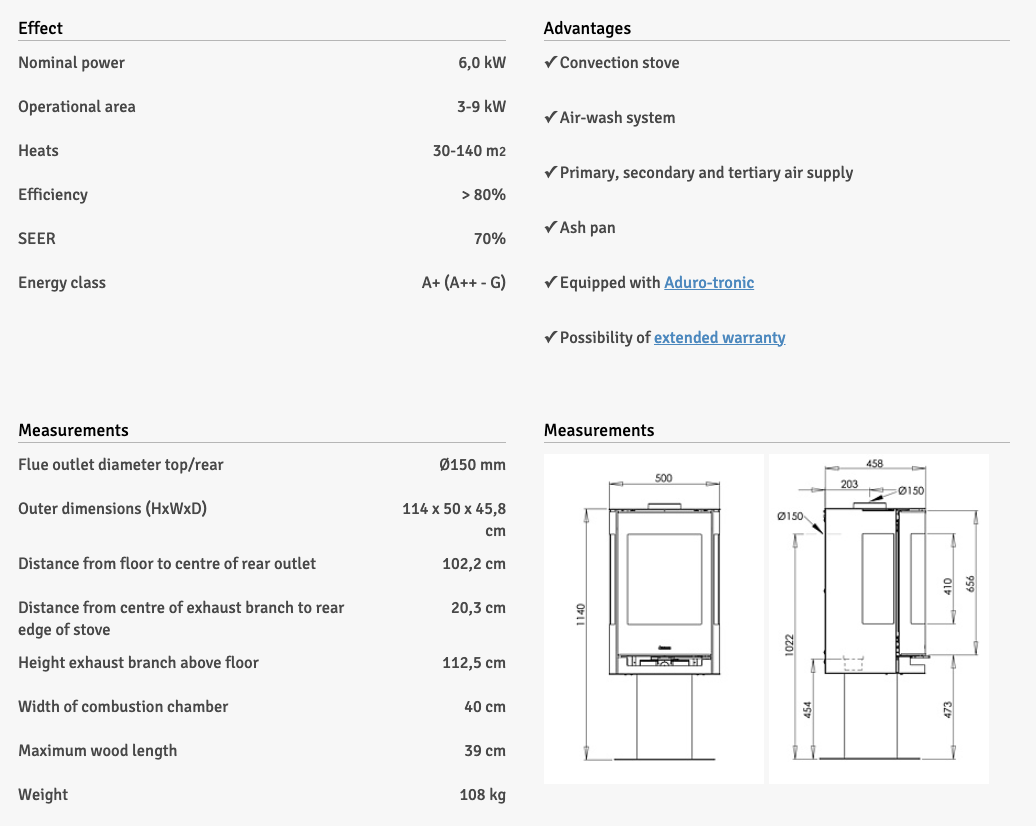Click checkmark next to Primary, secondary air supply
This screenshot has height=826, width=1036.
tap(550, 173)
